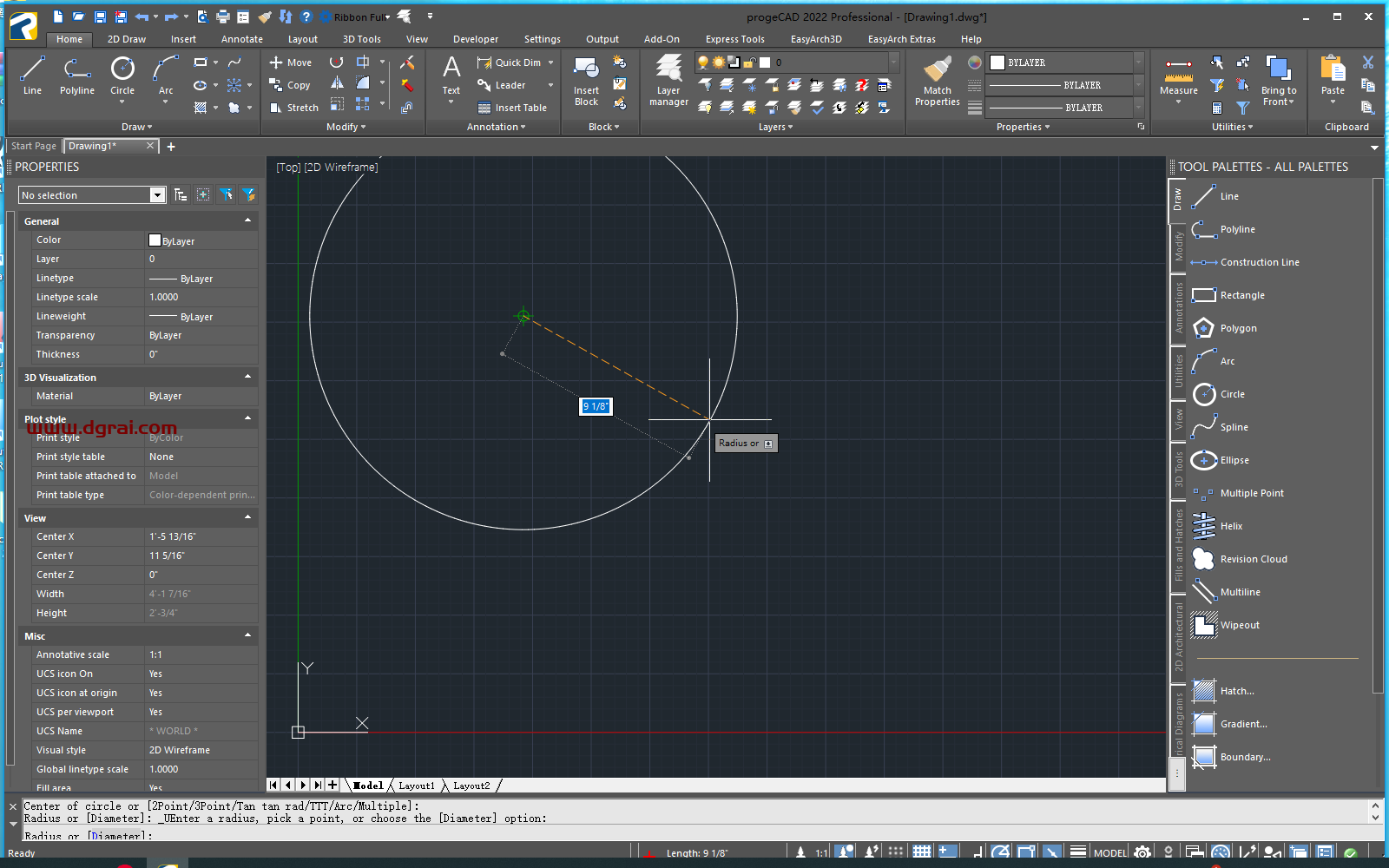Click the Print icon in quick access toolbar

[223, 16]
